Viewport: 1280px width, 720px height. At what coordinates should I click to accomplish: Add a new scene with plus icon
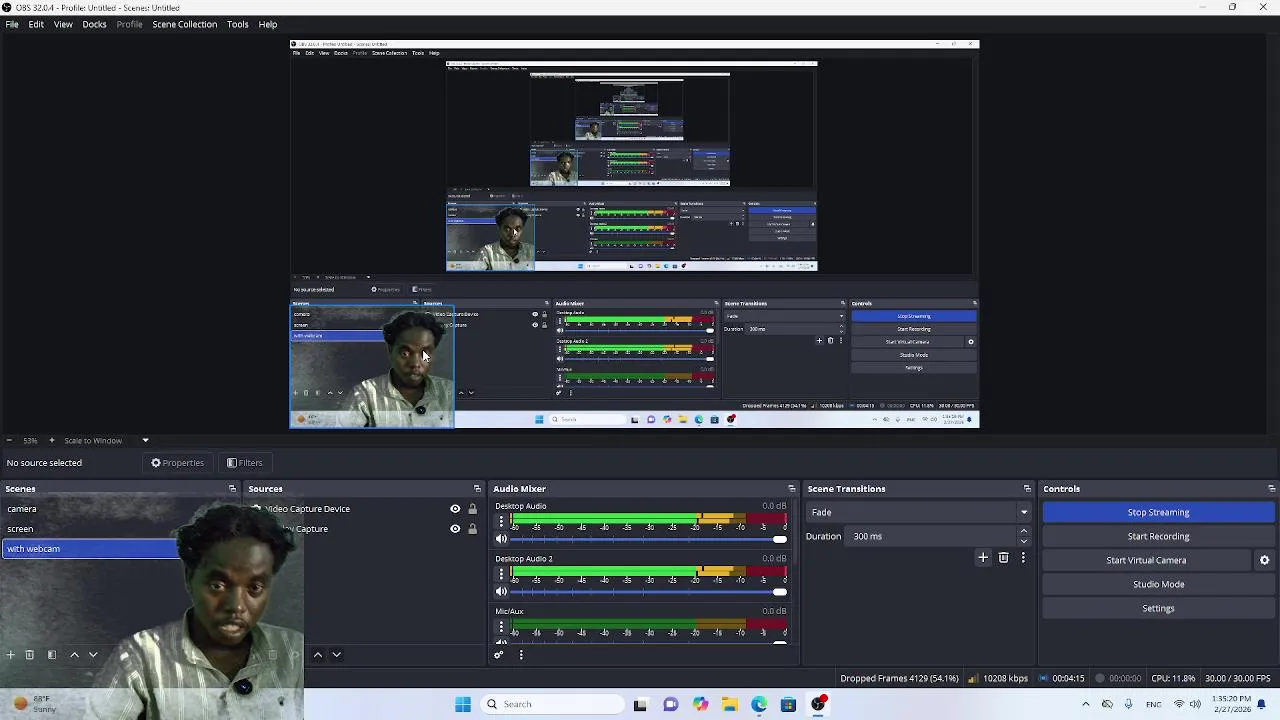pyautogui.click(x=10, y=655)
